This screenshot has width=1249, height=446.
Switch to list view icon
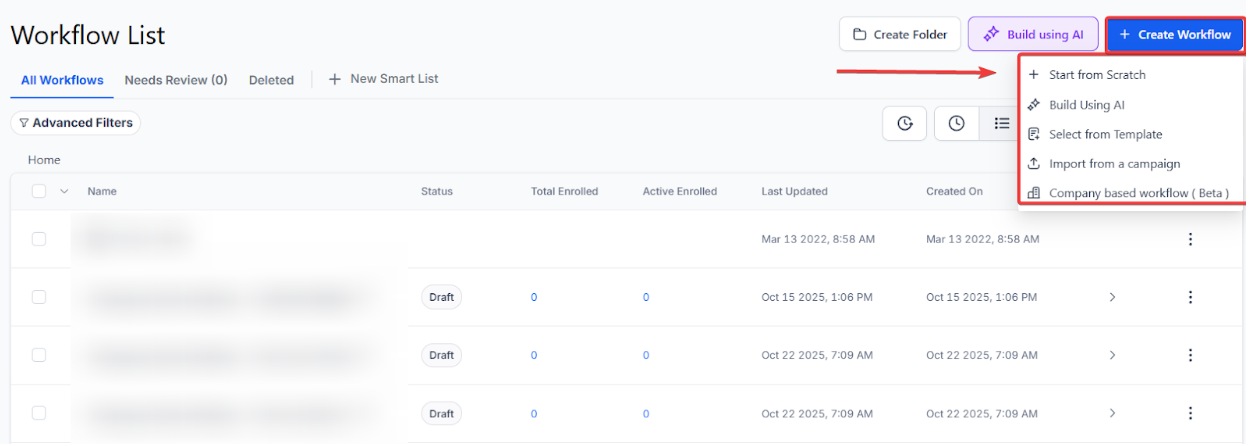1001,123
